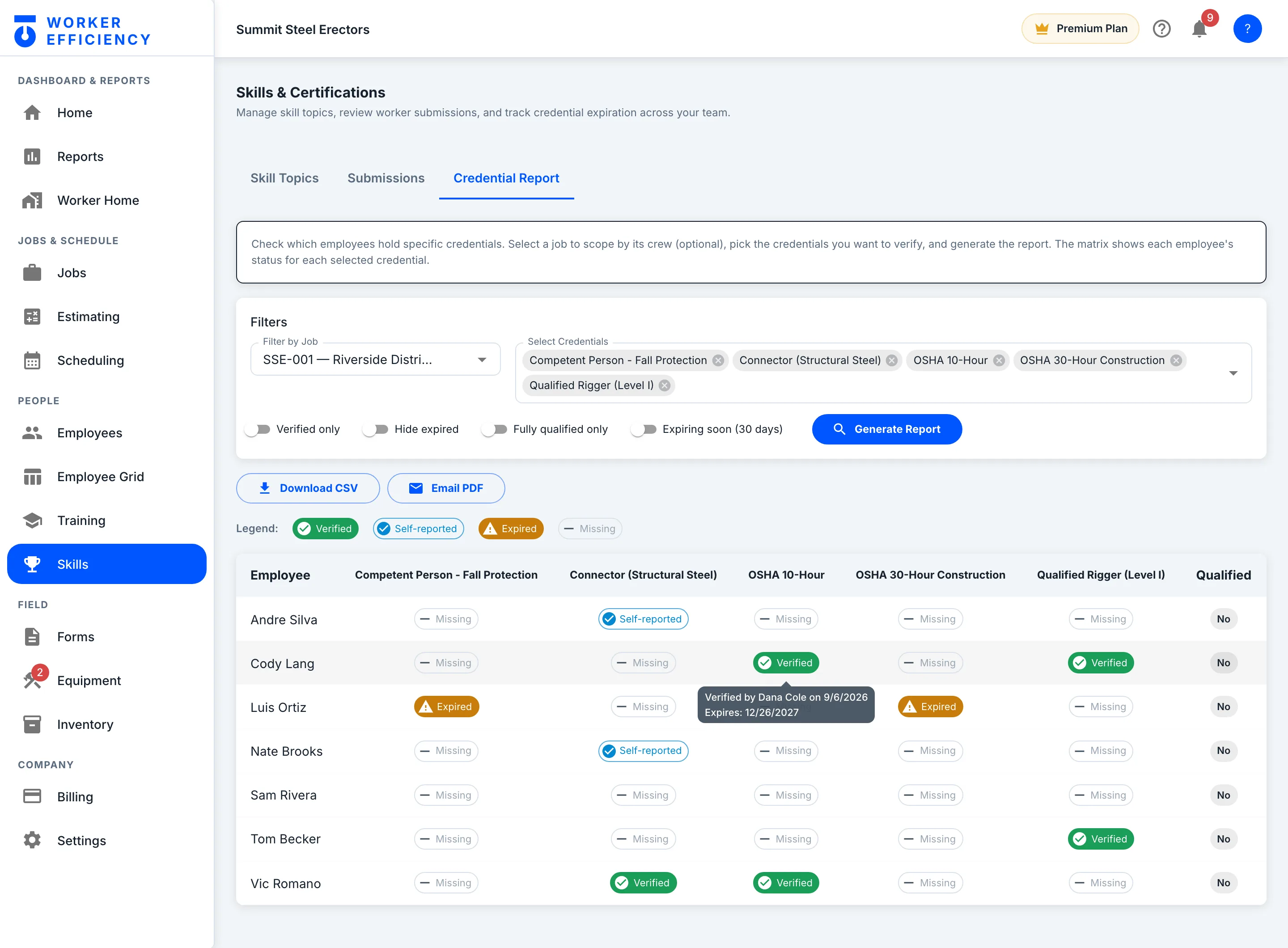This screenshot has width=1288, height=948.
Task: Open Scheduling calendar icon
Action: [32, 360]
